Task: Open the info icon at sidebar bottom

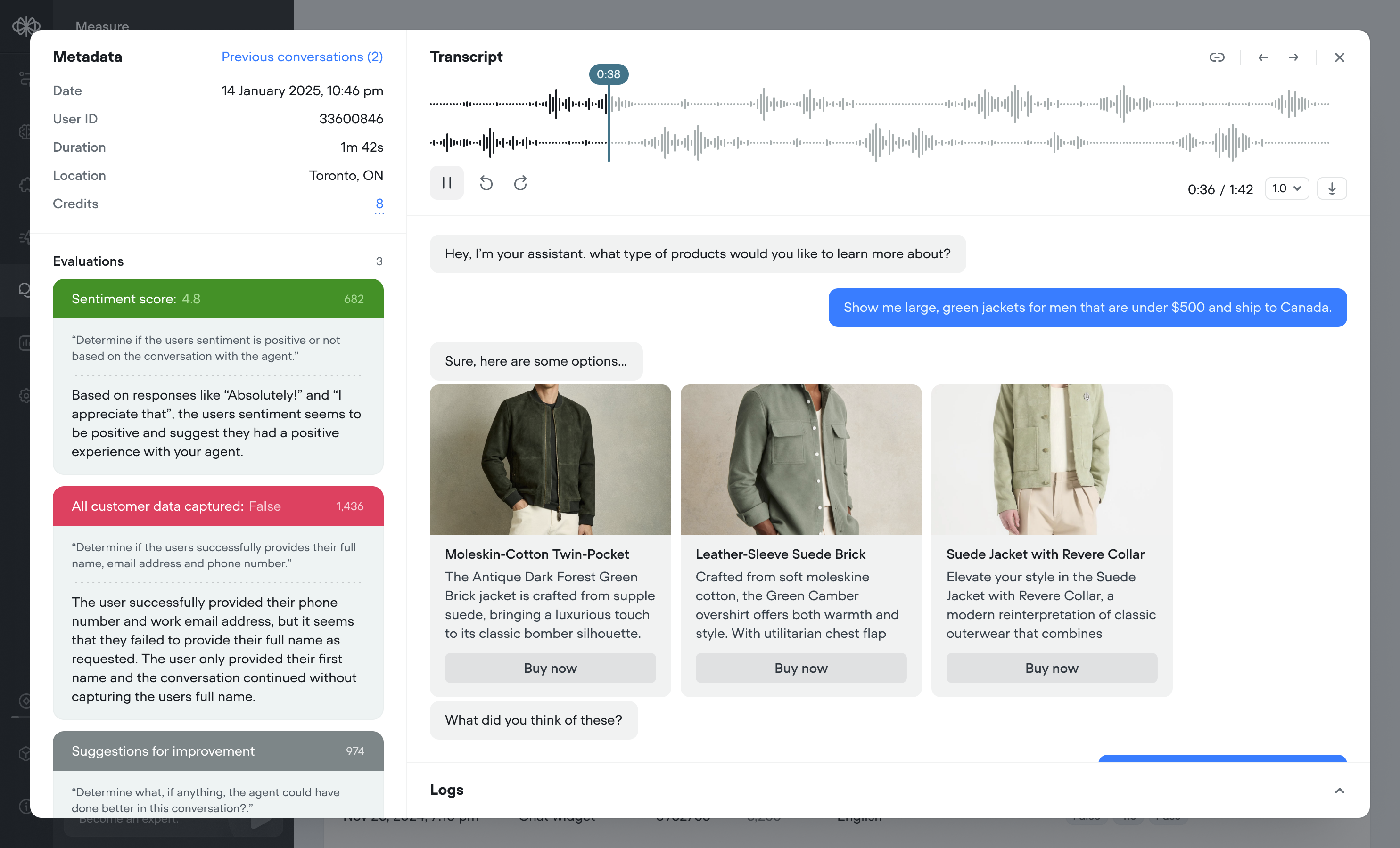Action: pyautogui.click(x=25, y=807)
